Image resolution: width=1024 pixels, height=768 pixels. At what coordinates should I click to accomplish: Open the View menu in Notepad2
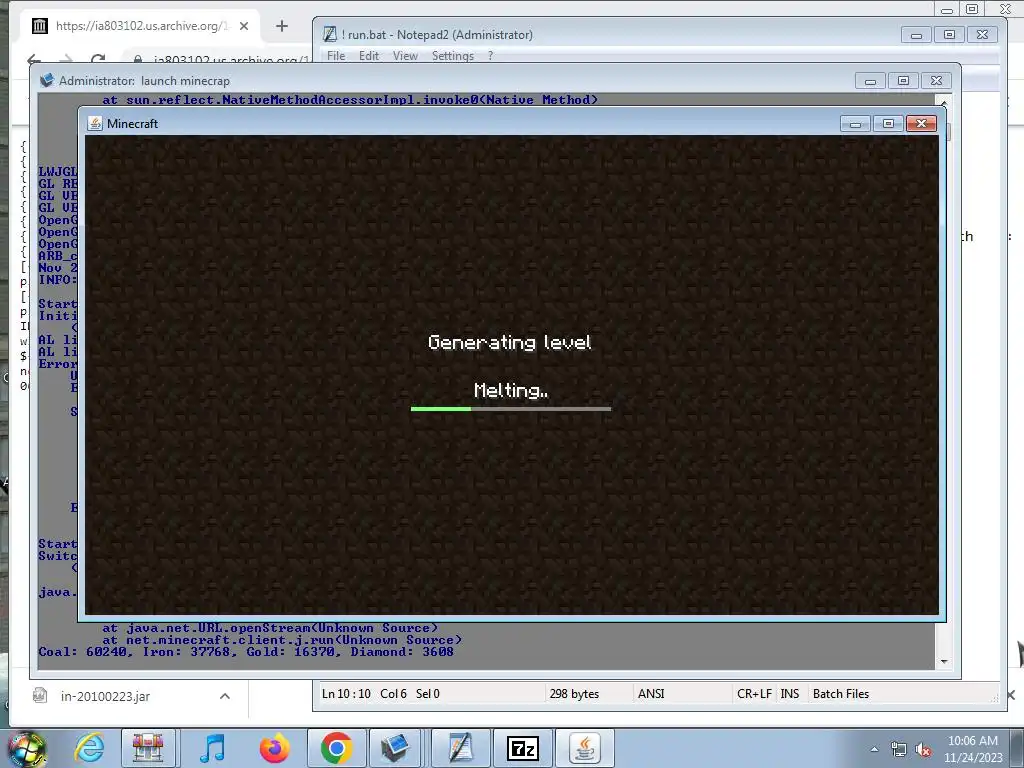[405, 56]
